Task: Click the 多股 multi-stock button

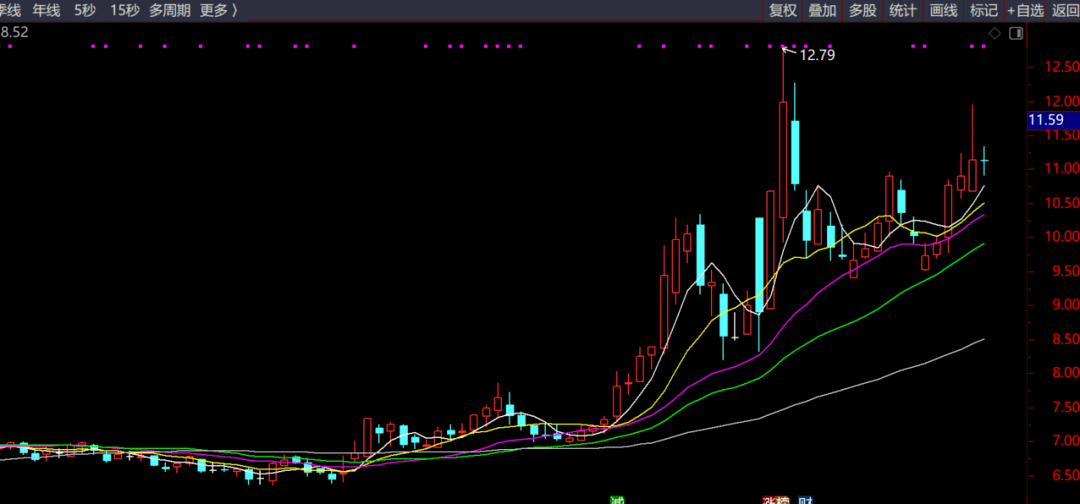Action: pyautogui.click(x=863, y=10)
